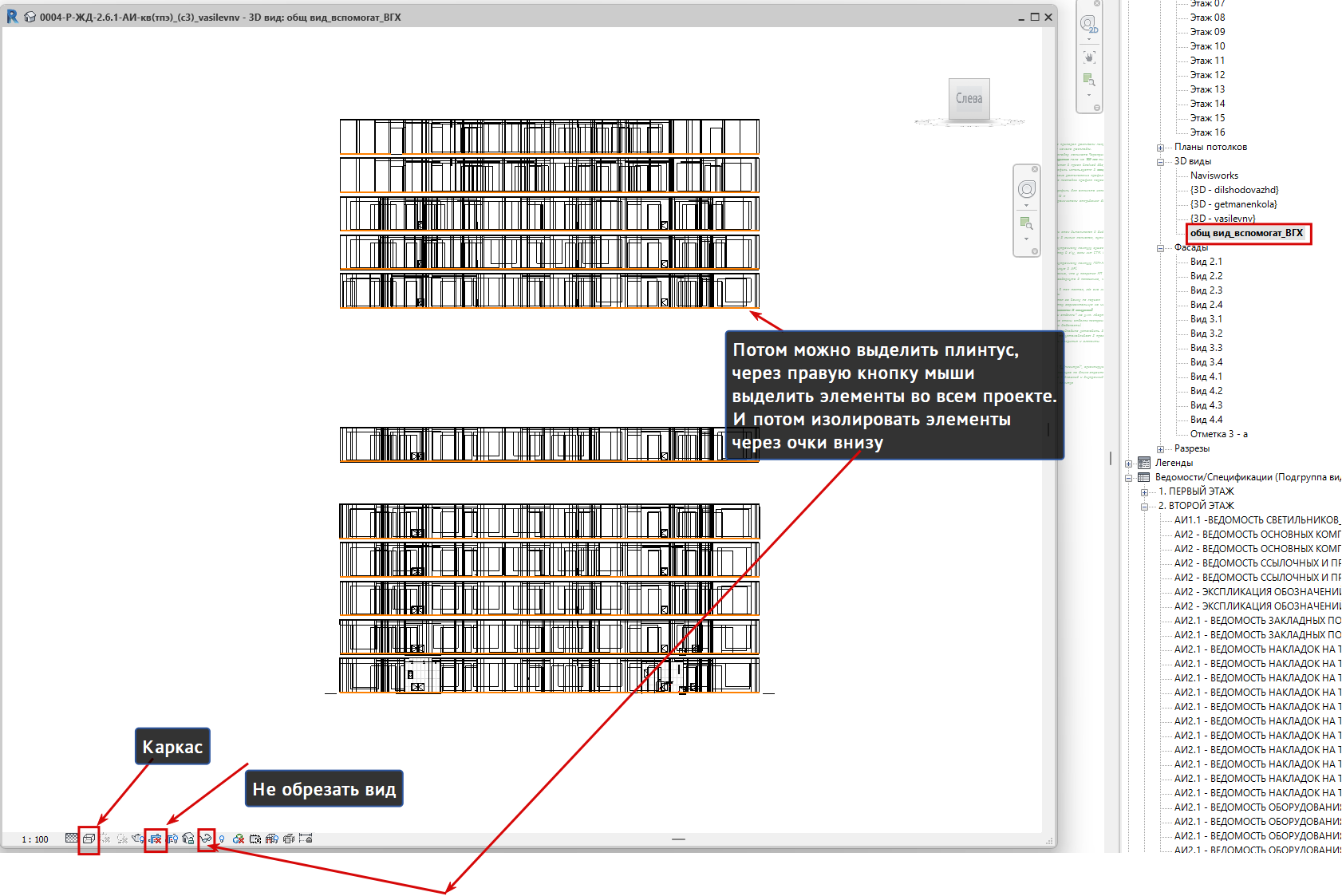Image resolution: width=1342 pixels, height=896 pixels.
Task: Expand the Планы потолков branch
Action: coord(1160,148)
